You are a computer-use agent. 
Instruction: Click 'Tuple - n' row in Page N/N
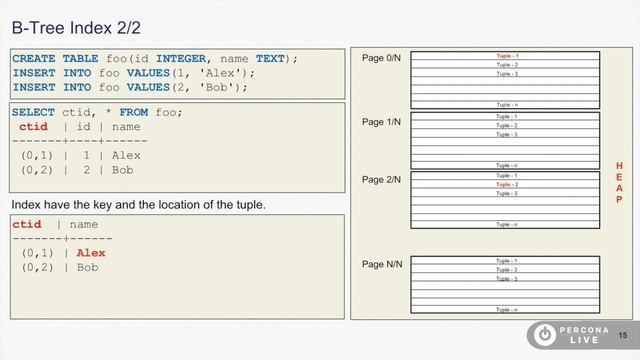click(x=505, y=310)
